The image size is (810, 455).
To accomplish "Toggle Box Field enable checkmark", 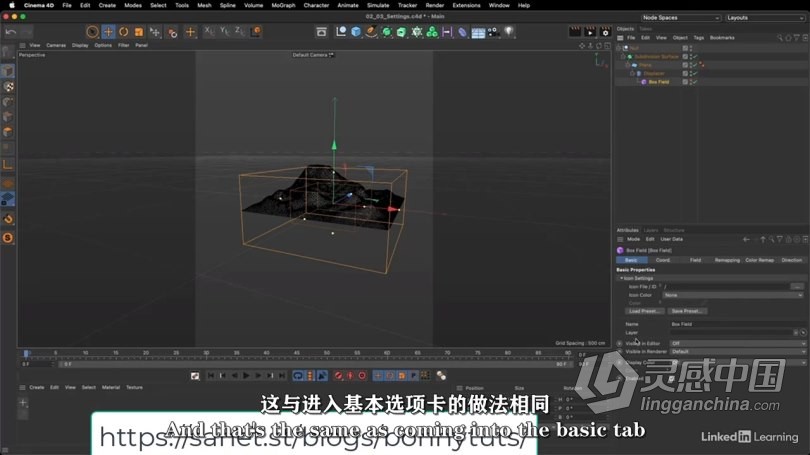I will pos(695,82).
